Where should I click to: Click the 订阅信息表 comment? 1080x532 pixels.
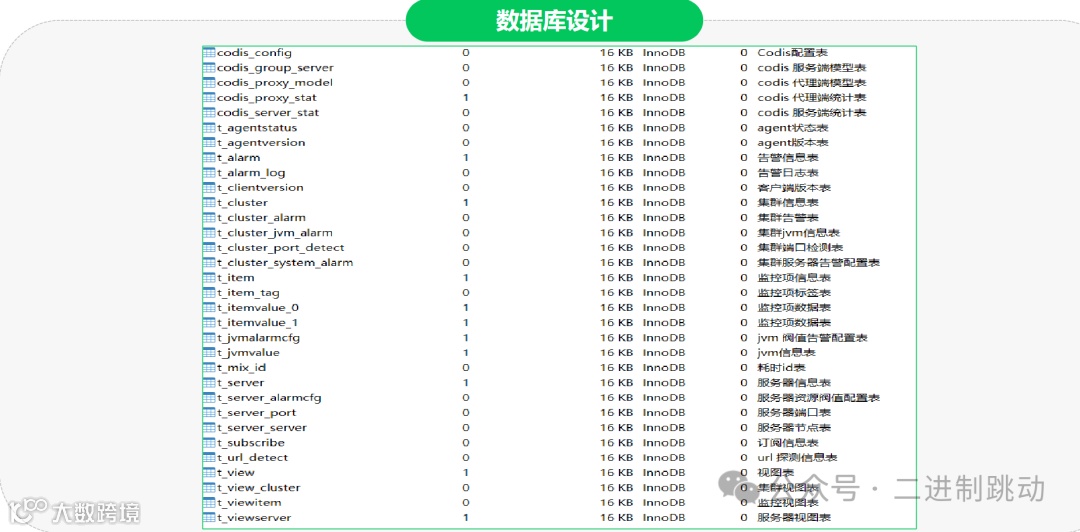point(788,442)
